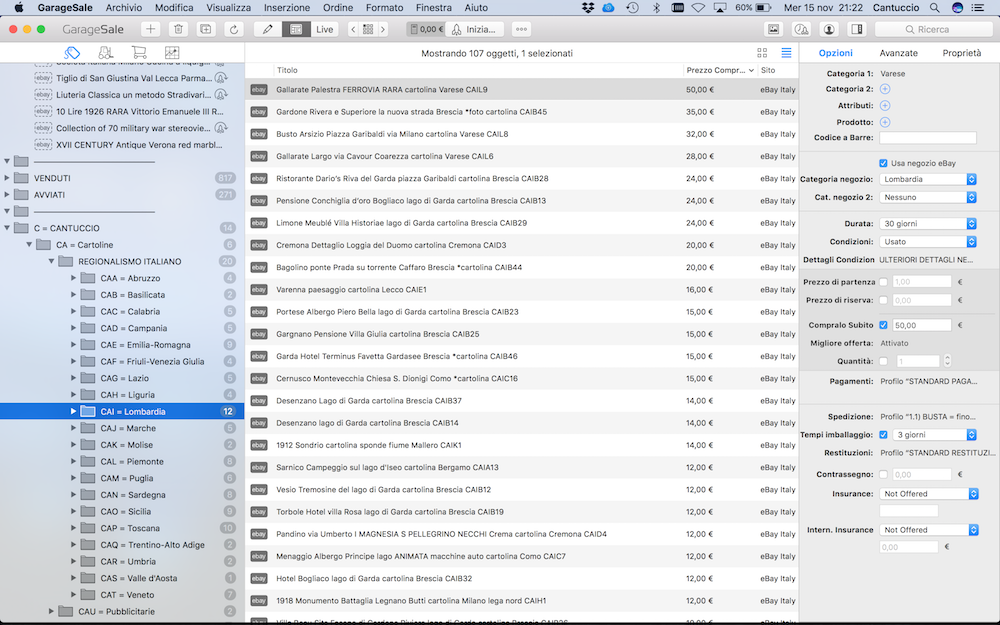Enable the Contrassegno checkbox

[x=883, y=474]
